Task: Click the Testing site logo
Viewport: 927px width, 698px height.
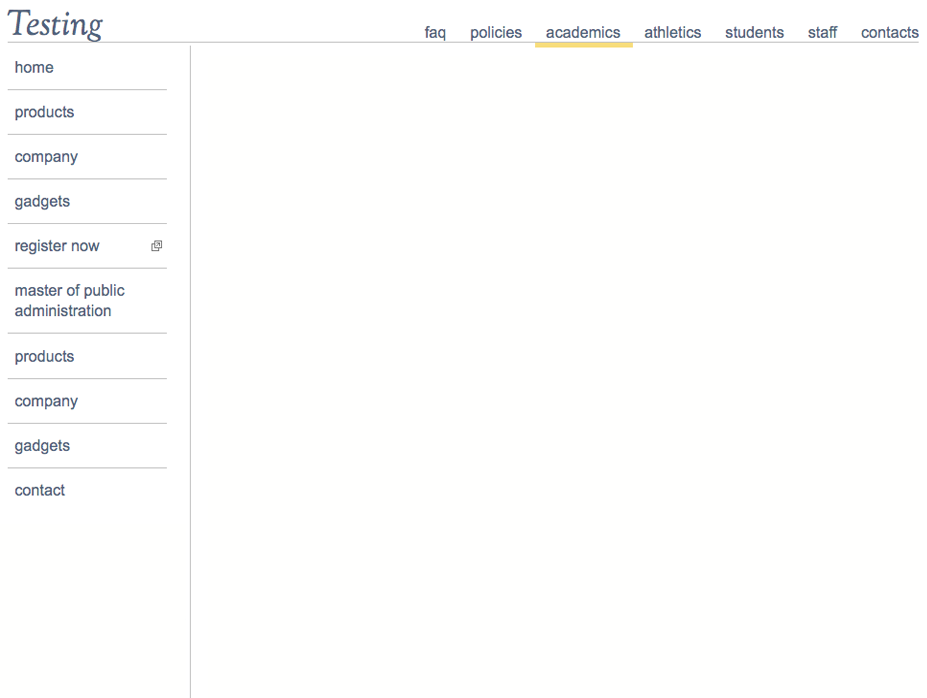Action: [x=56, y=24]
